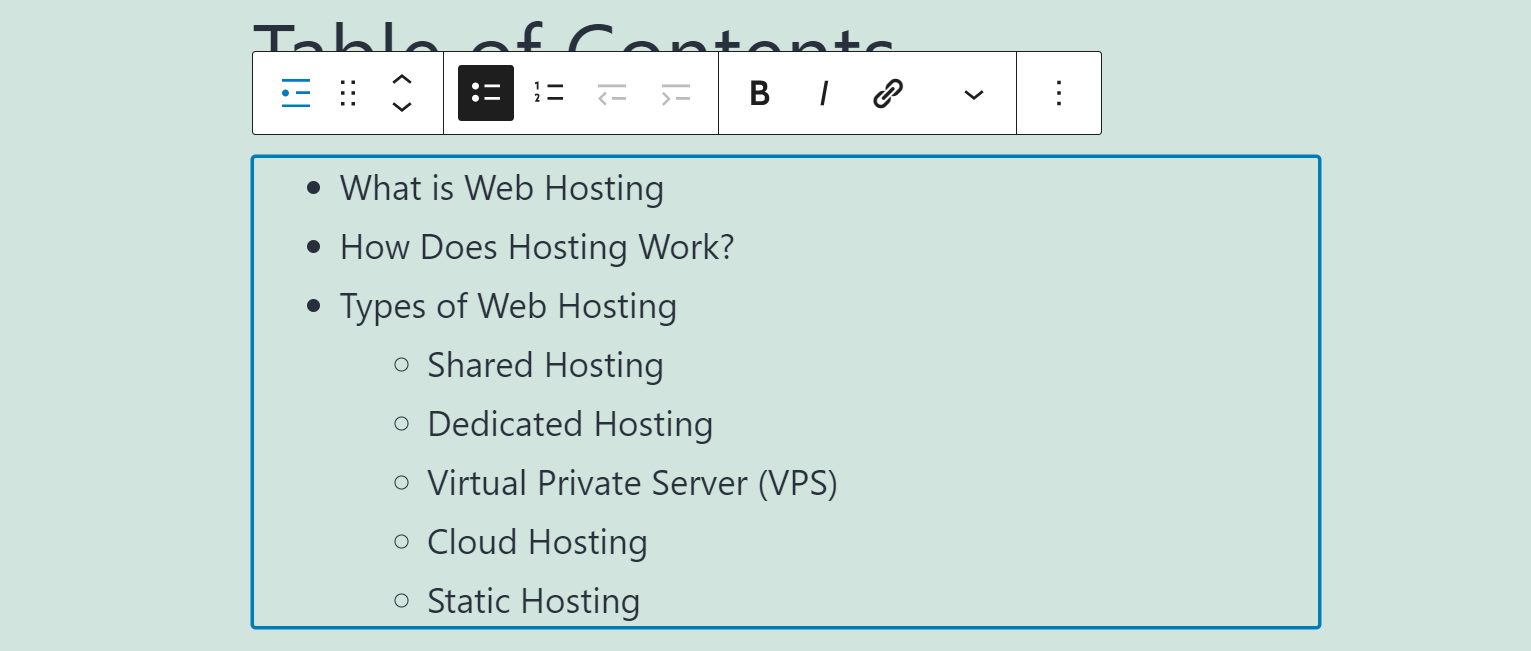
Task: Click the 'What is Web Hosting' entry
Action: coord(502,188)
